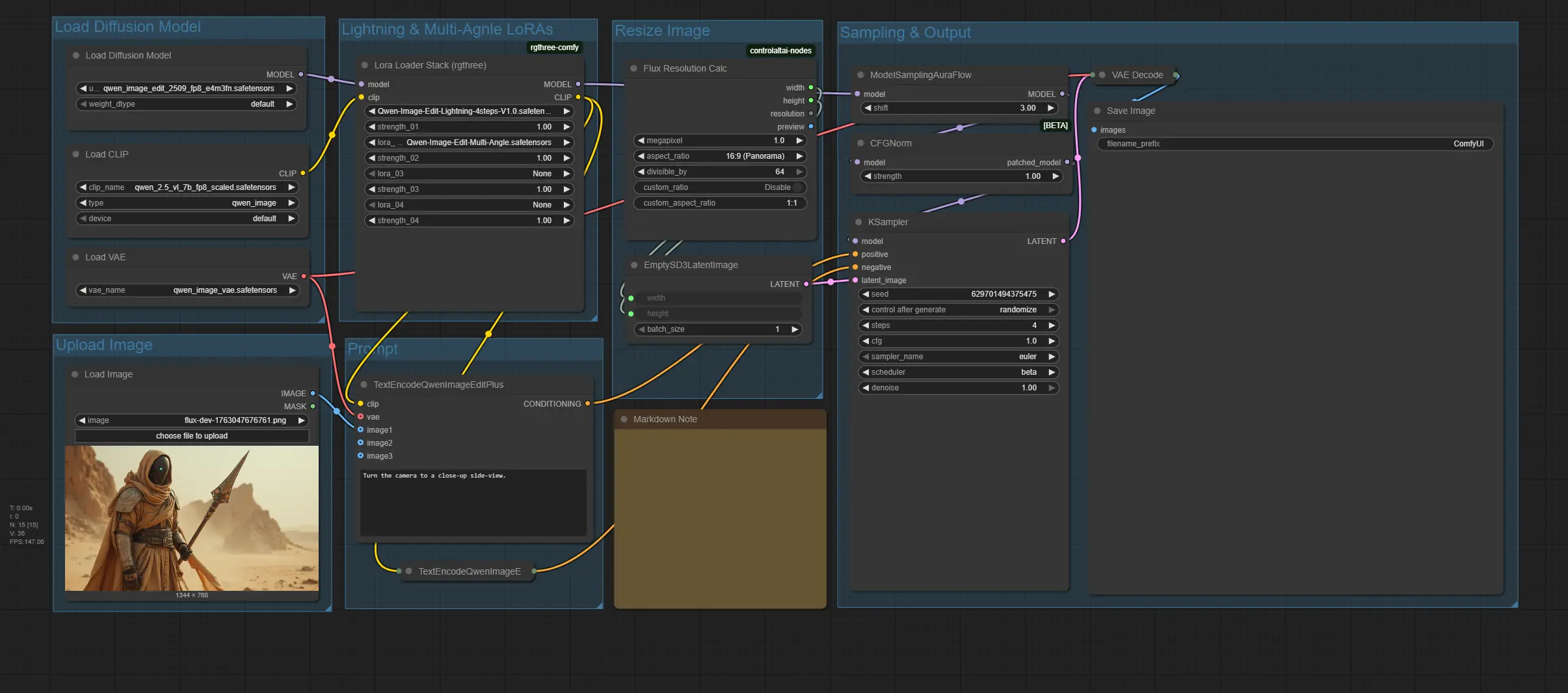The image size is (1568, 693).
Task: Click the CONDITIONING output port on TextEncodeQwenImageEditPlus
Action: click(587, 404)
